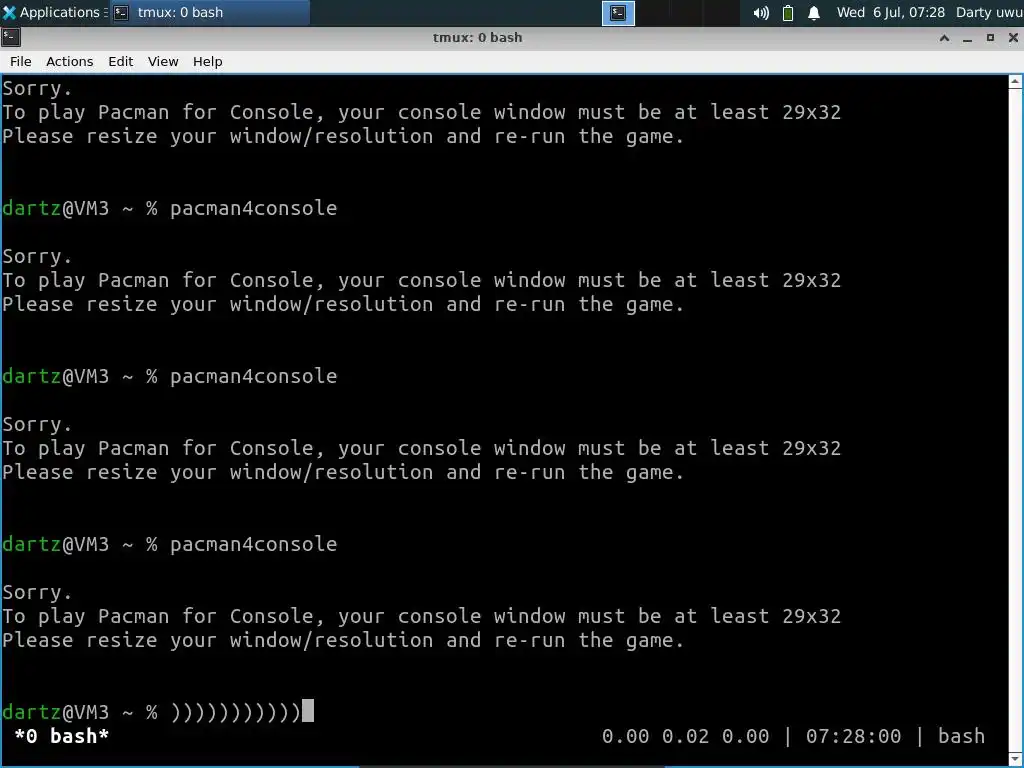The height and width of the screenshot is (768, 1024).
Task: Click the *0 bash* tmux window label
Action: 61,736
